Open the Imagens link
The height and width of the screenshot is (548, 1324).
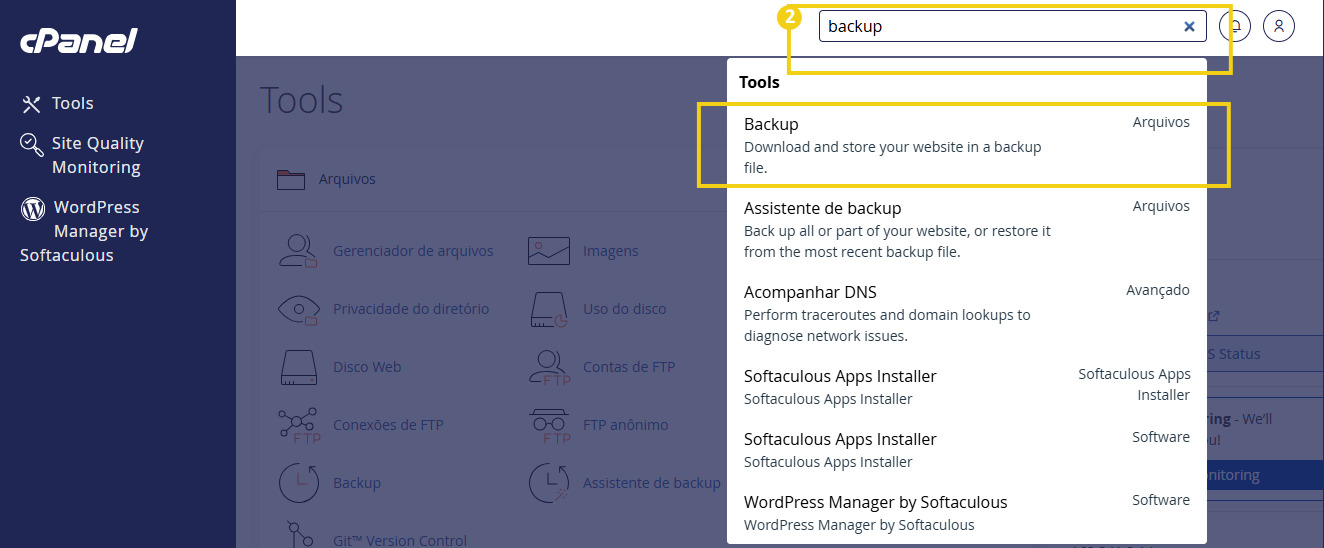(x=610, y=251)
